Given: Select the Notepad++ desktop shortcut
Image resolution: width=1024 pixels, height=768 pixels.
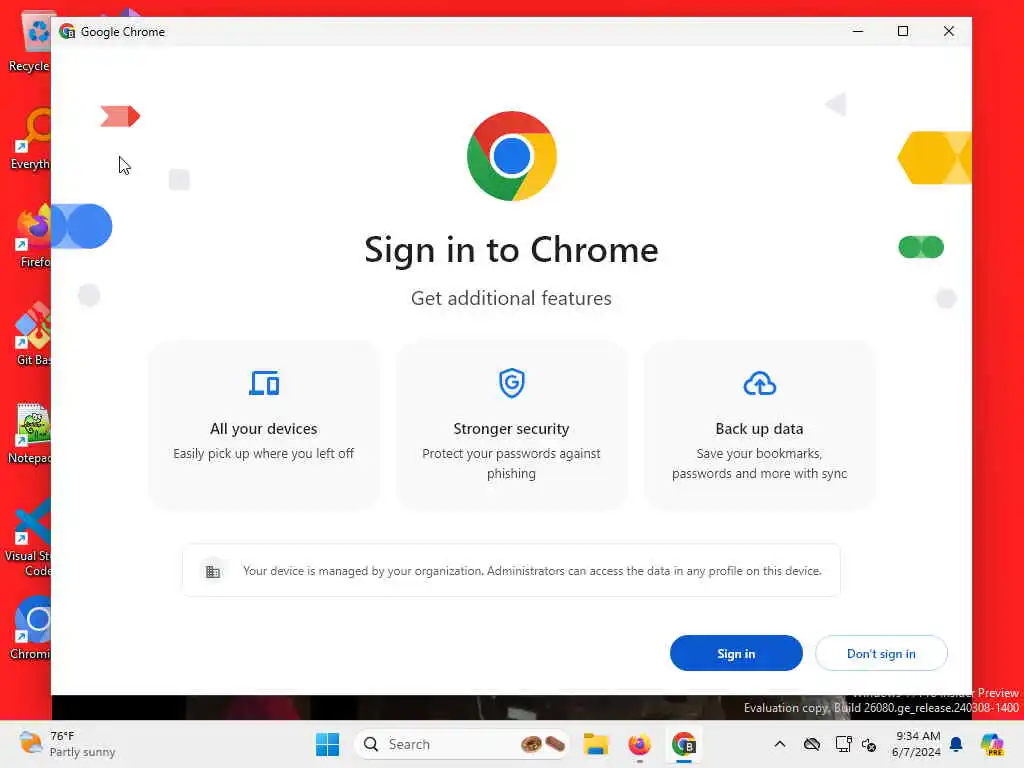Looking at the screenshot, I should [29, 432].
